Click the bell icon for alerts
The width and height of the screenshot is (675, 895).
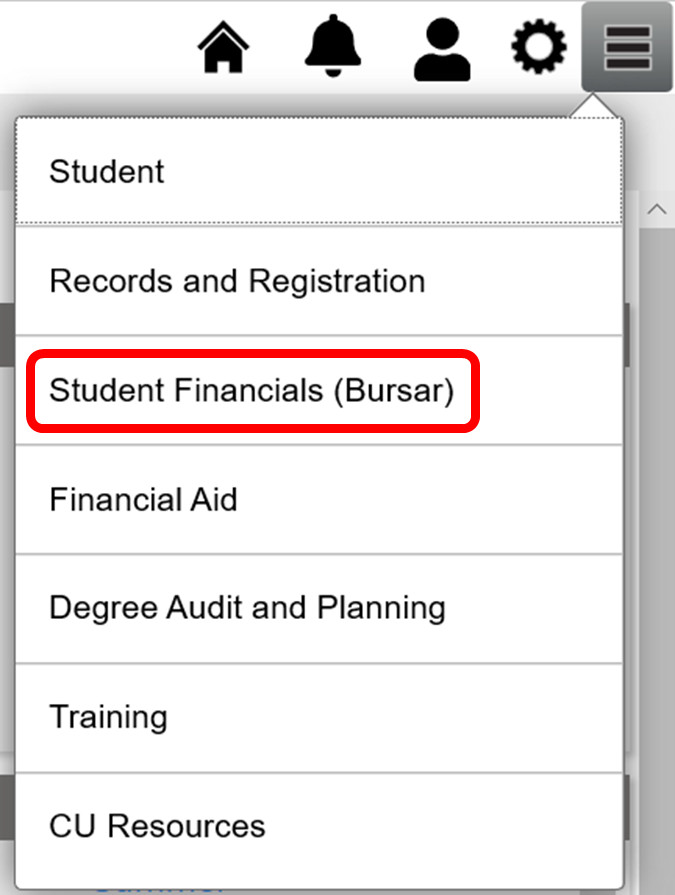click(x=333, y=45)
